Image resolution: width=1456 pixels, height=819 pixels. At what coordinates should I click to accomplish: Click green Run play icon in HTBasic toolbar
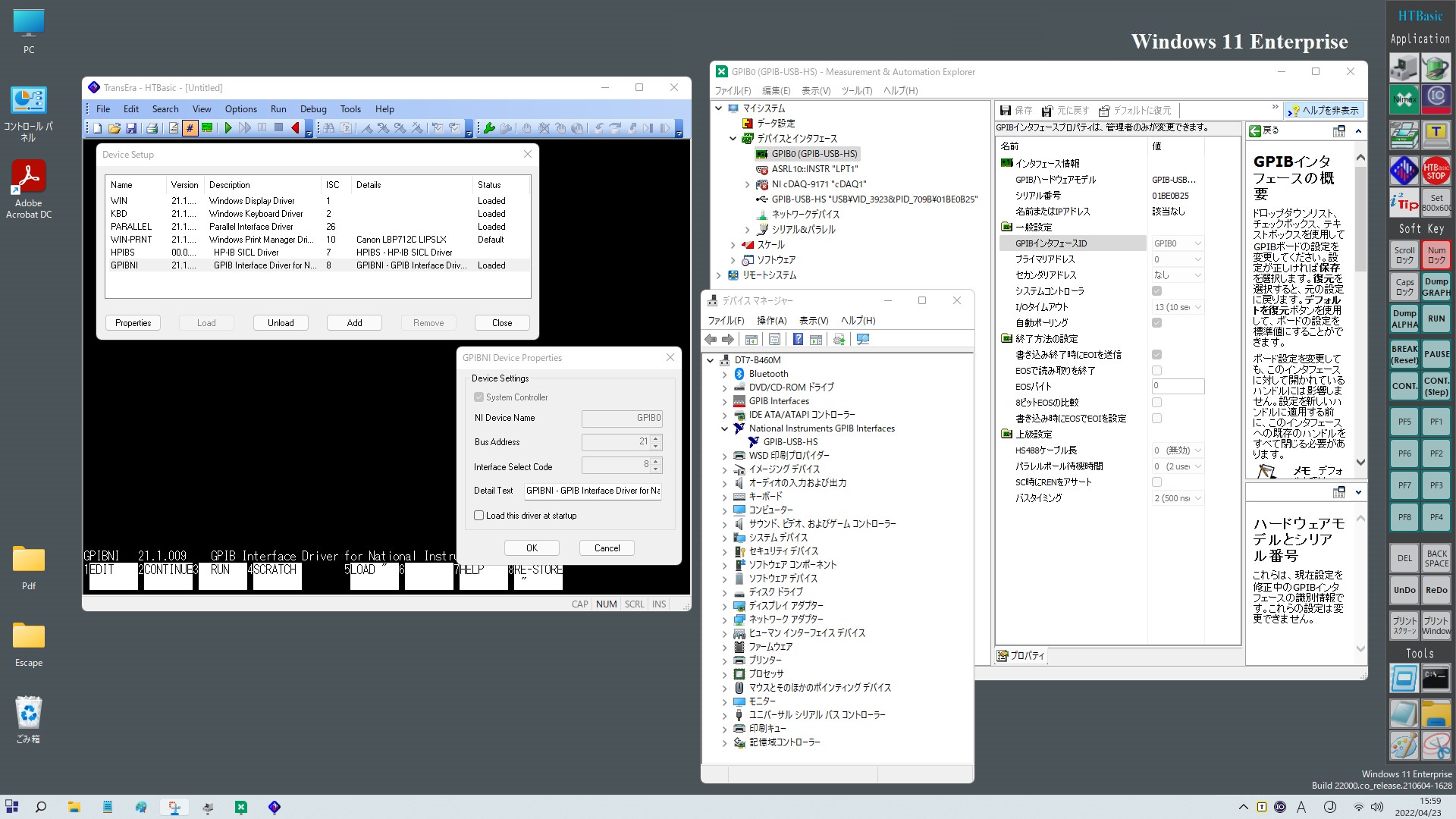(x=227, y=128)
